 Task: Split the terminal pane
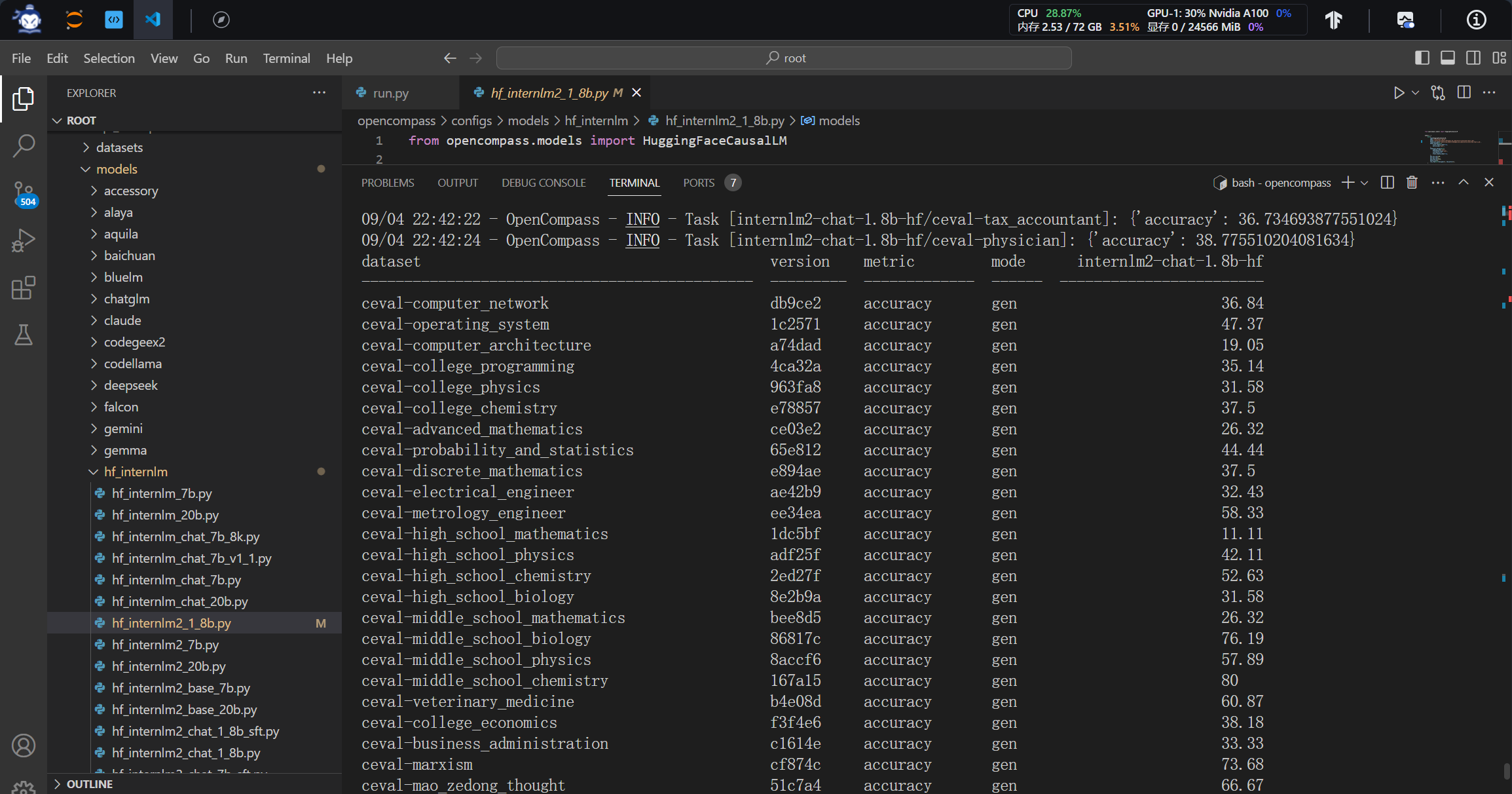click(1387, 183)
